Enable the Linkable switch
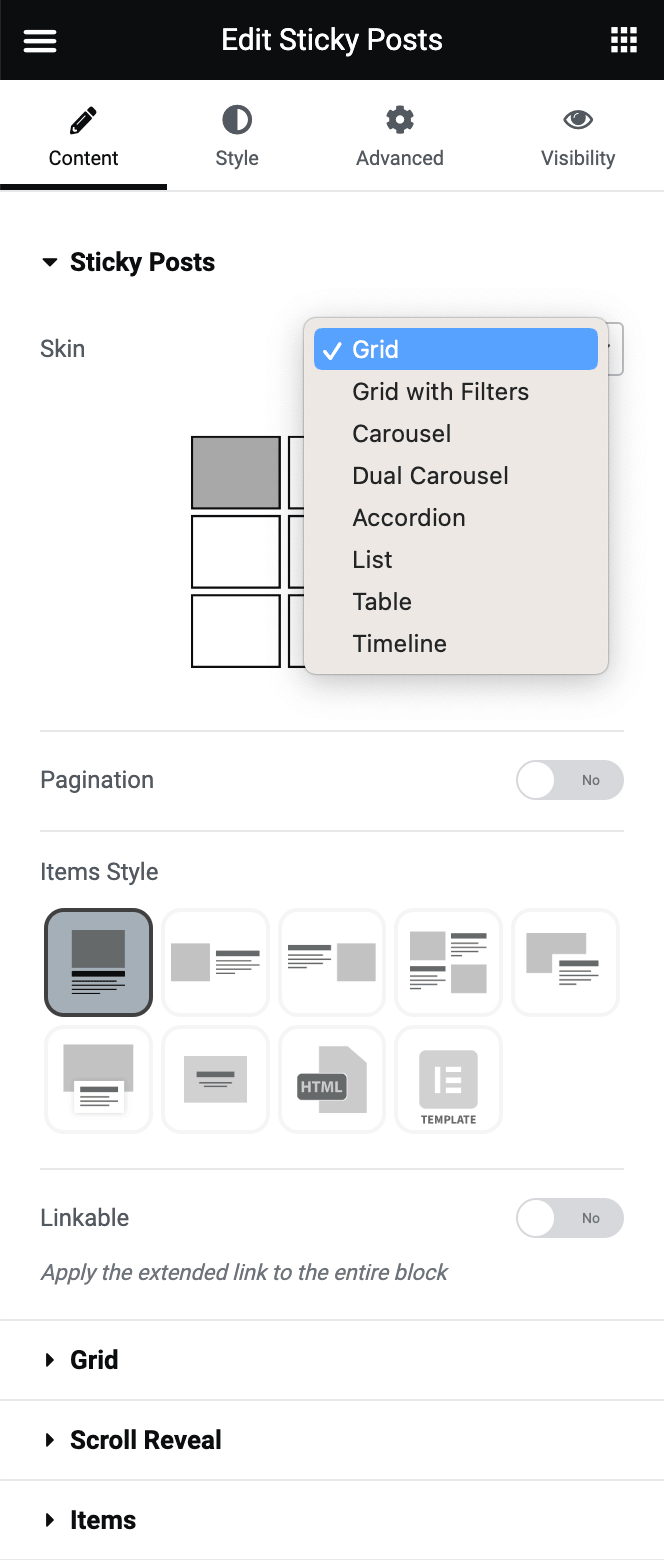664x1560 pixels. pos(569,1218)
